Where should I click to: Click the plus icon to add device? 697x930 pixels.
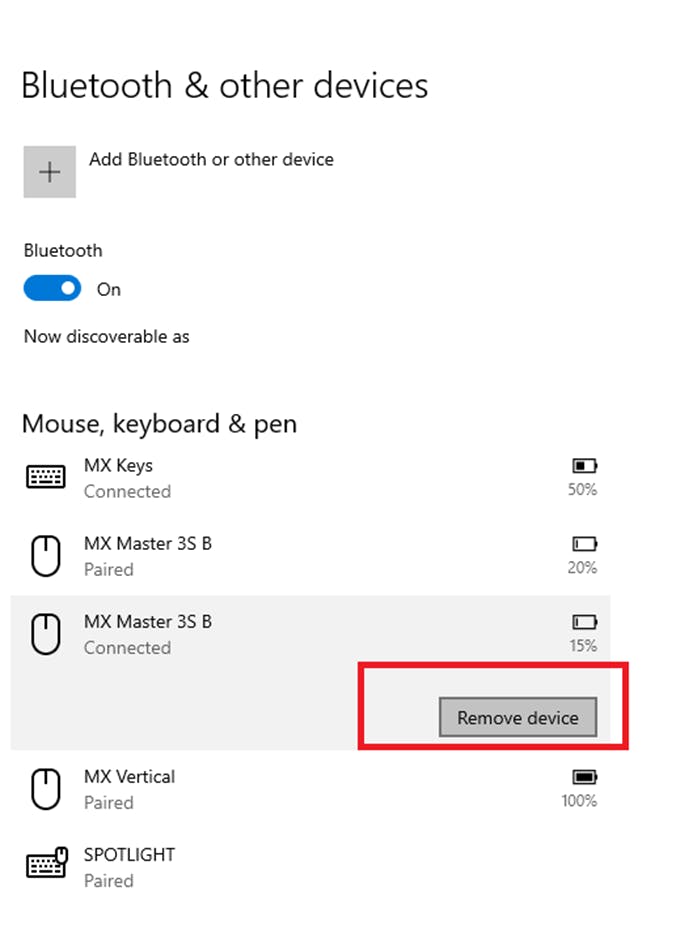[50, 172]
